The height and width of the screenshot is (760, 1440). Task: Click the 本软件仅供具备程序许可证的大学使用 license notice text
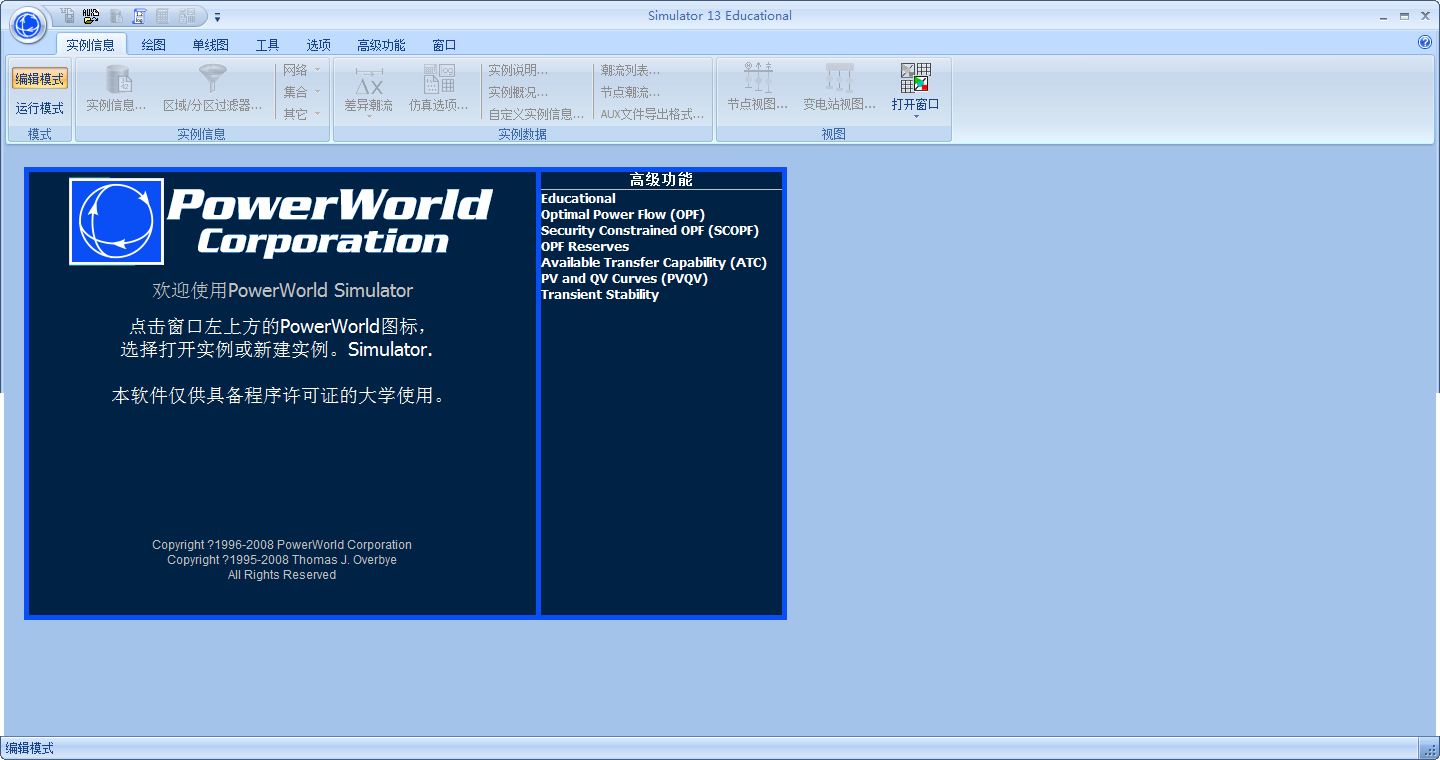[x=277, y=395]
